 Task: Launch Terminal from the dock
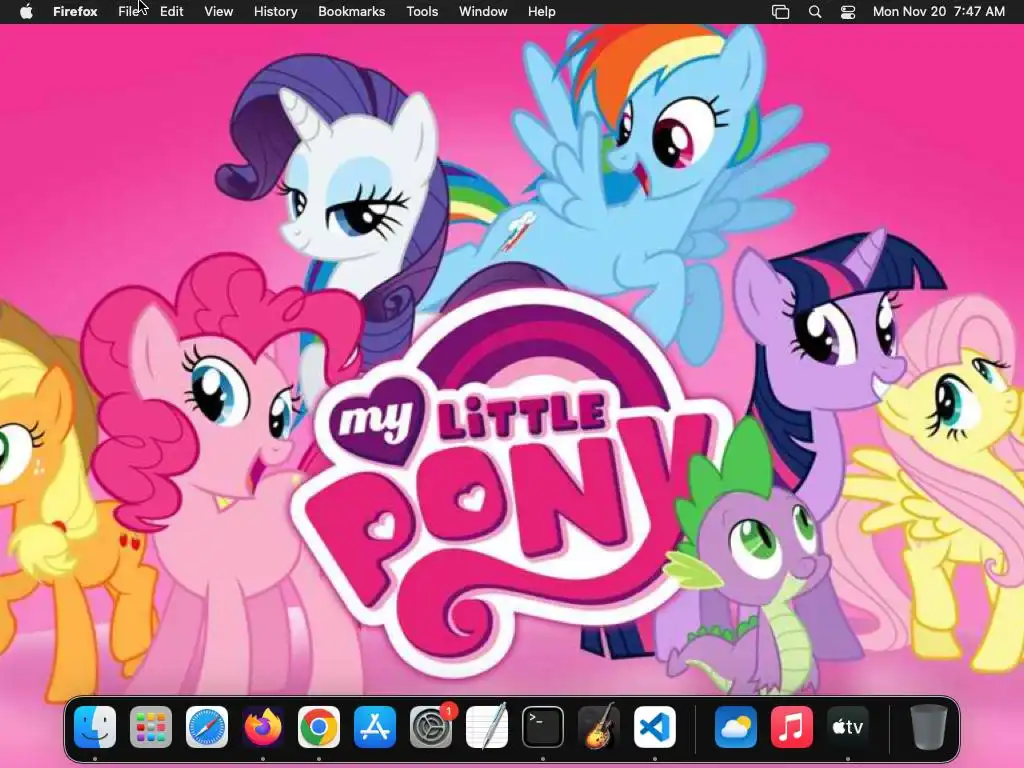[x=543, y=727]
